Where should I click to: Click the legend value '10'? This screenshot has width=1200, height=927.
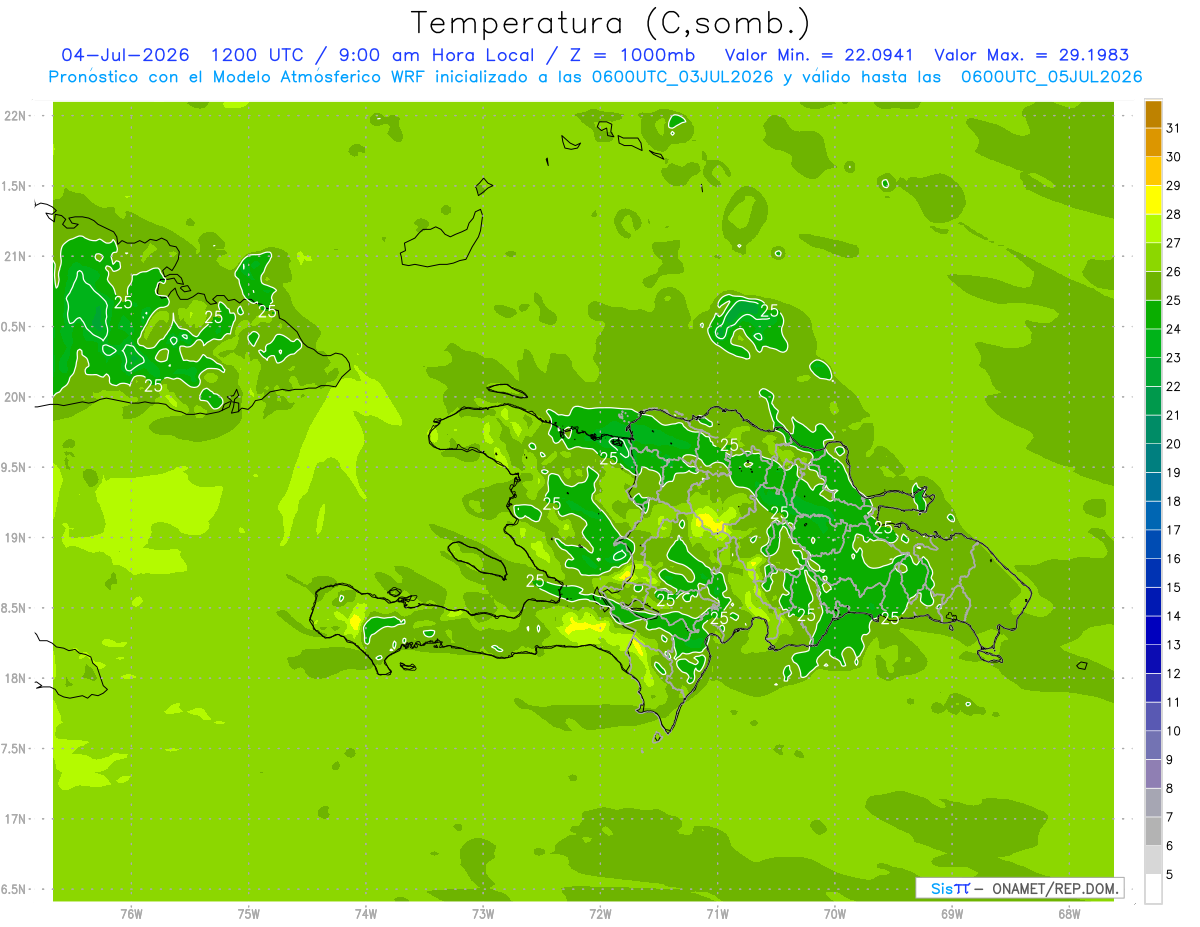point(1174,731)
